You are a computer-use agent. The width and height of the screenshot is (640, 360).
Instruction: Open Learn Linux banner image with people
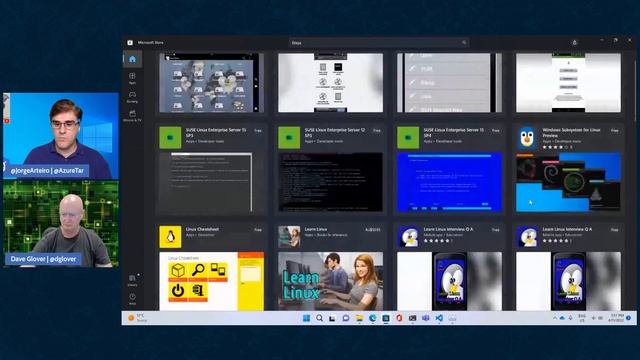[x=331, y=281]
